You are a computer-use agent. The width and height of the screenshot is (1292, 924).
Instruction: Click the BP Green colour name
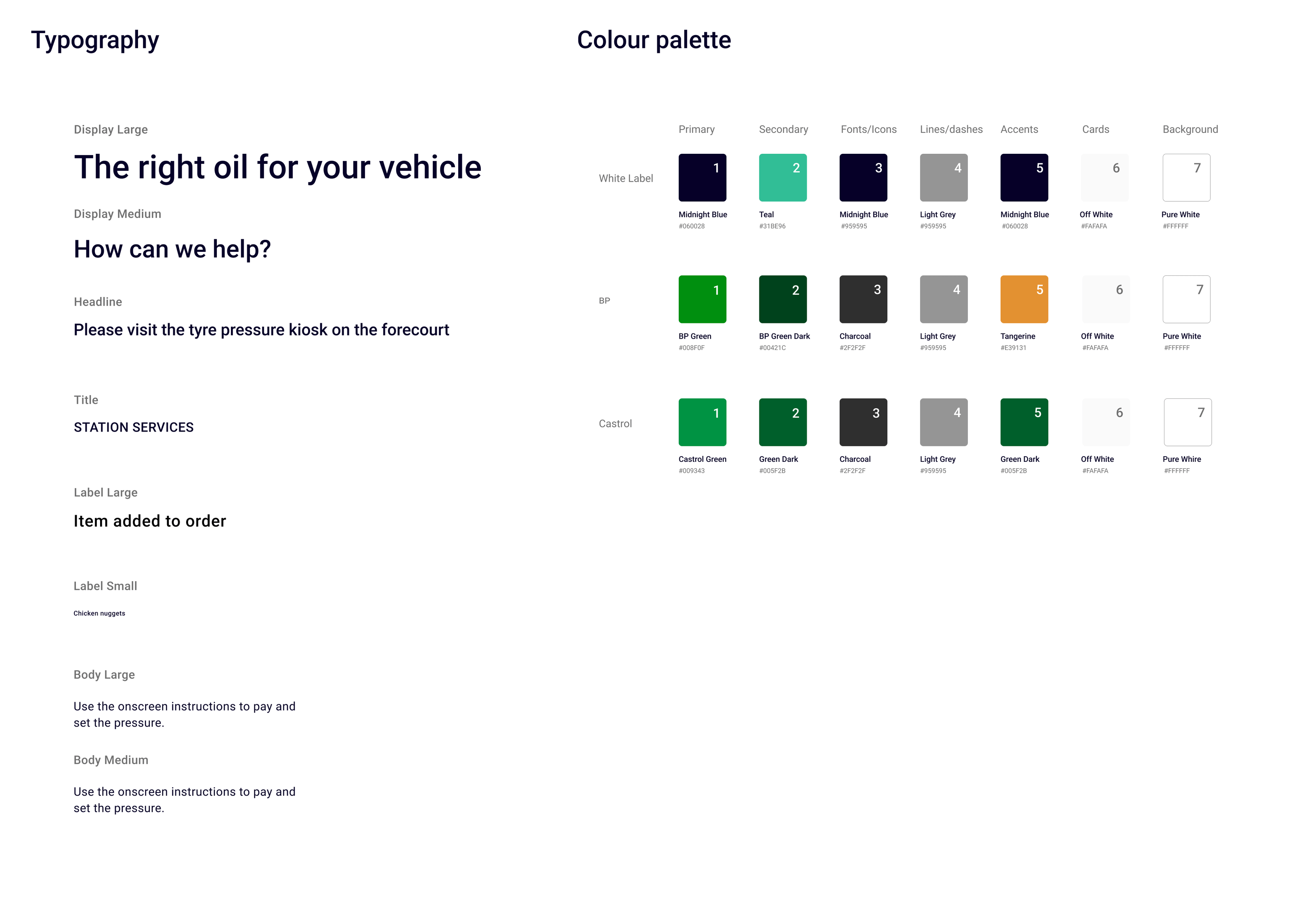694,336
